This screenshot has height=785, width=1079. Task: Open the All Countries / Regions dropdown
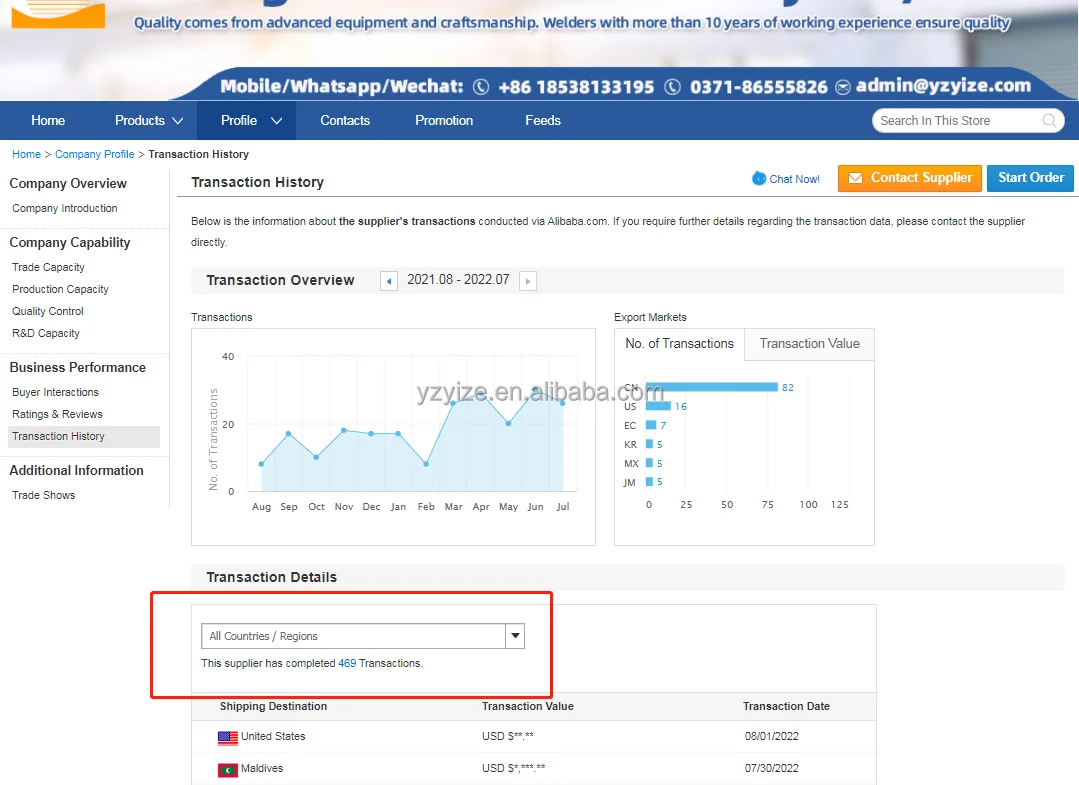point(515,636)
